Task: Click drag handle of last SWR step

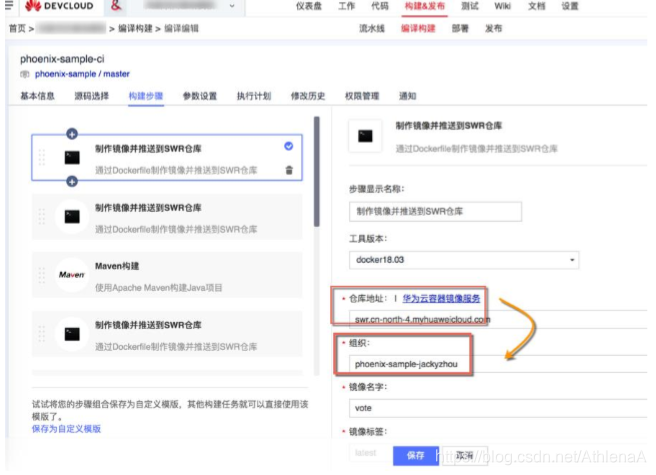Action: pos(41,334)
